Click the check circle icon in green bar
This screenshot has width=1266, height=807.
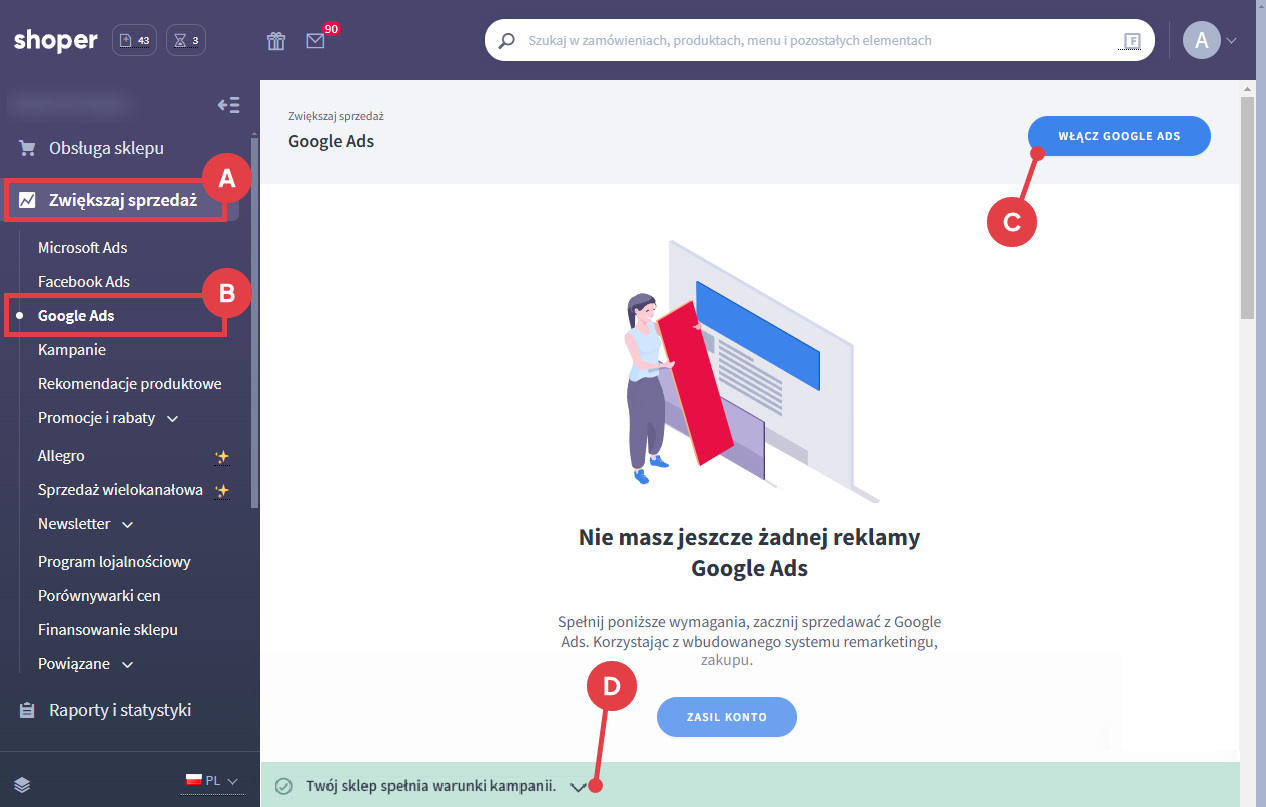(283, 786)
